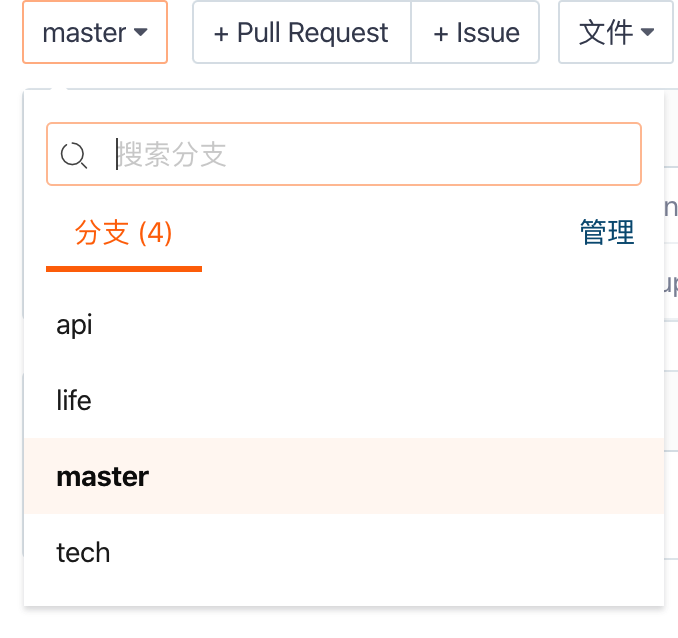Image resolution: width=678 pixels, height=638 pixels.
Task: Expand the 文件 dropdown menu
Action: point(616,33)
